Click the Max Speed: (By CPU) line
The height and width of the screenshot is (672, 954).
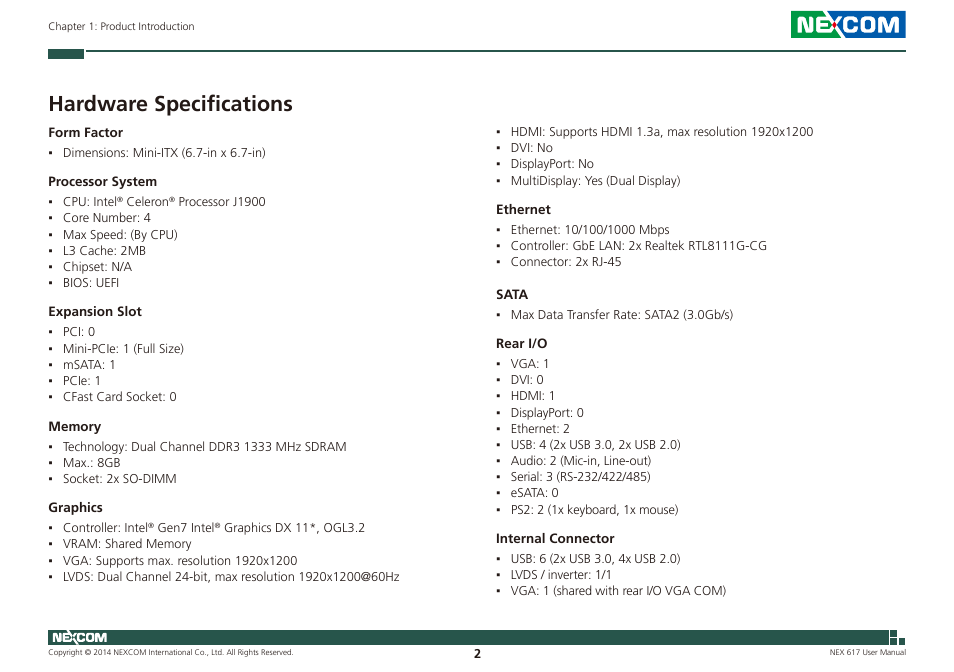tap(120, 235)
